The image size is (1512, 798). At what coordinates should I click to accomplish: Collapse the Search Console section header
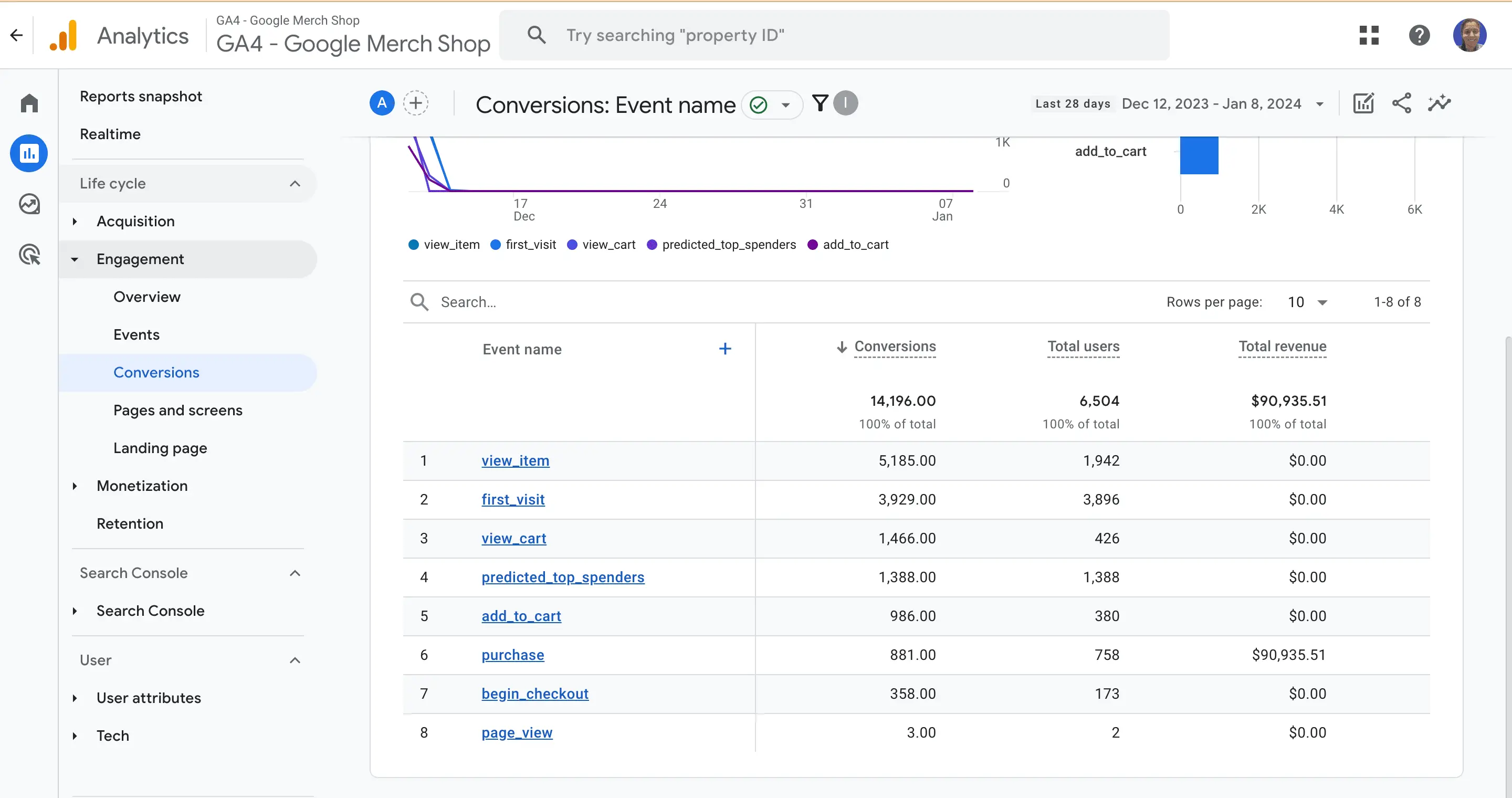click(295, 573)
